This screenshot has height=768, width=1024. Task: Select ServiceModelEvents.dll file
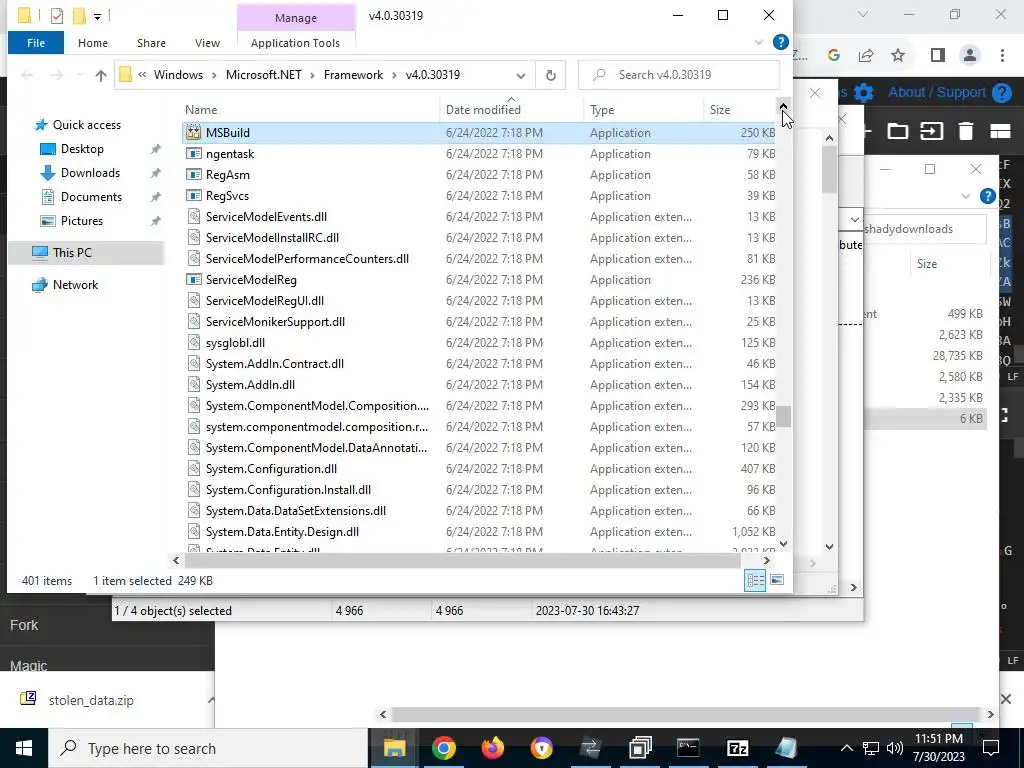pos(478,217)
